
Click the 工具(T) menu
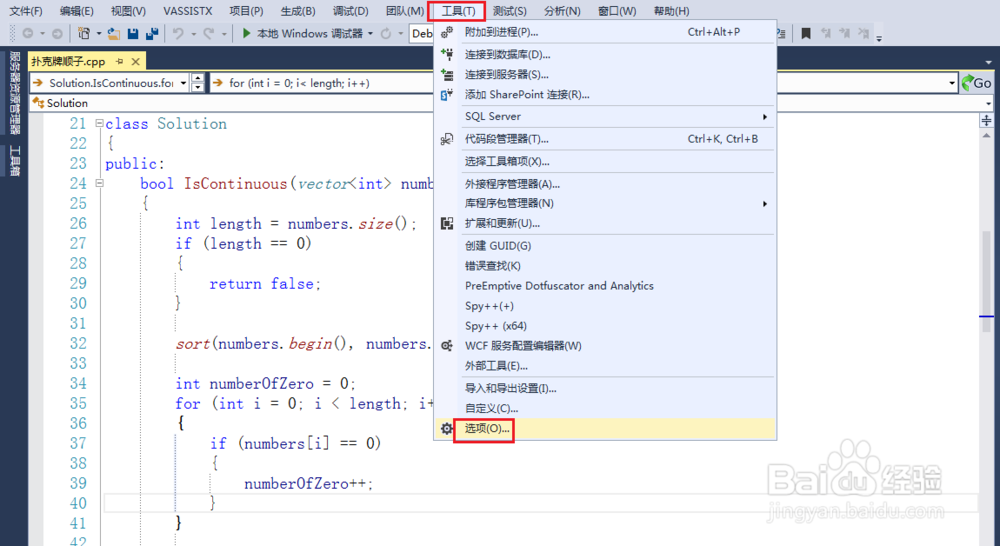point(457,11)
